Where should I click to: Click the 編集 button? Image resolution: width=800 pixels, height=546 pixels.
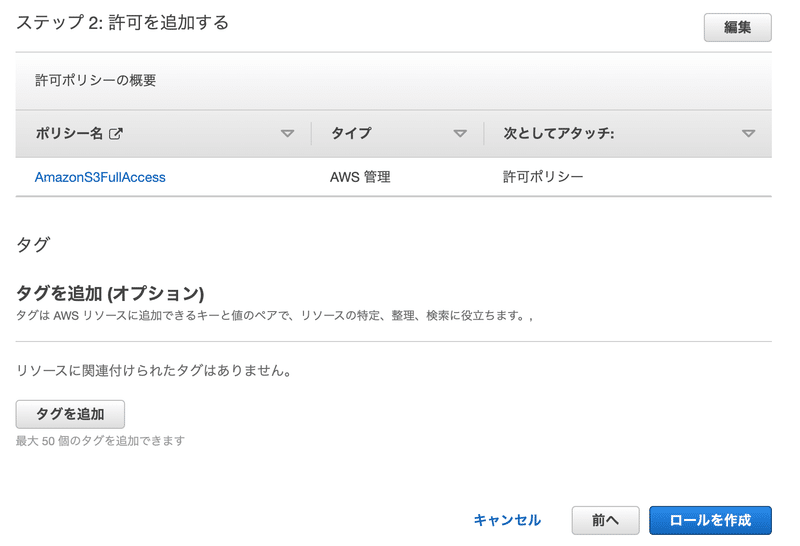(737, 27)
